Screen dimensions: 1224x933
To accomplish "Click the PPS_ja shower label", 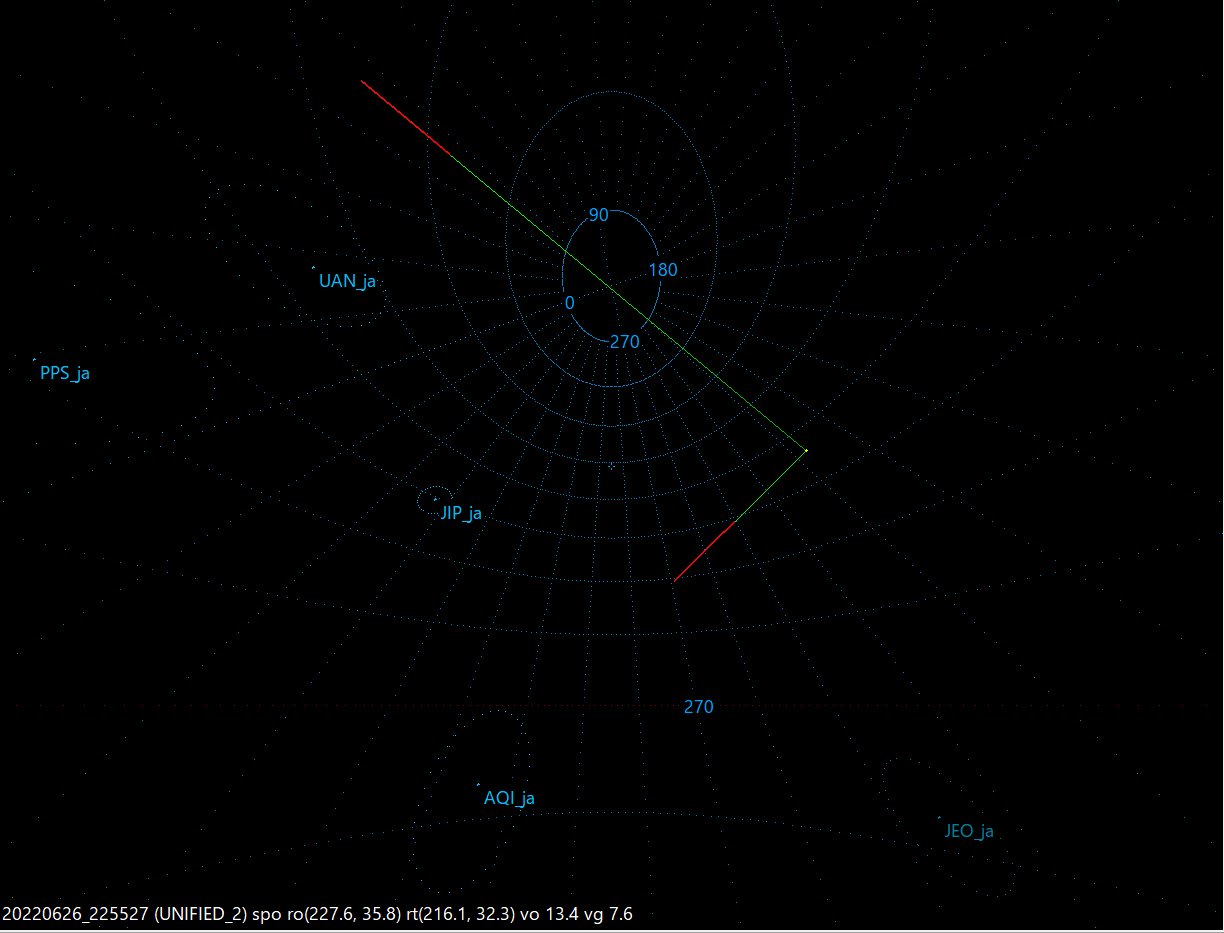I will point(64,373).
